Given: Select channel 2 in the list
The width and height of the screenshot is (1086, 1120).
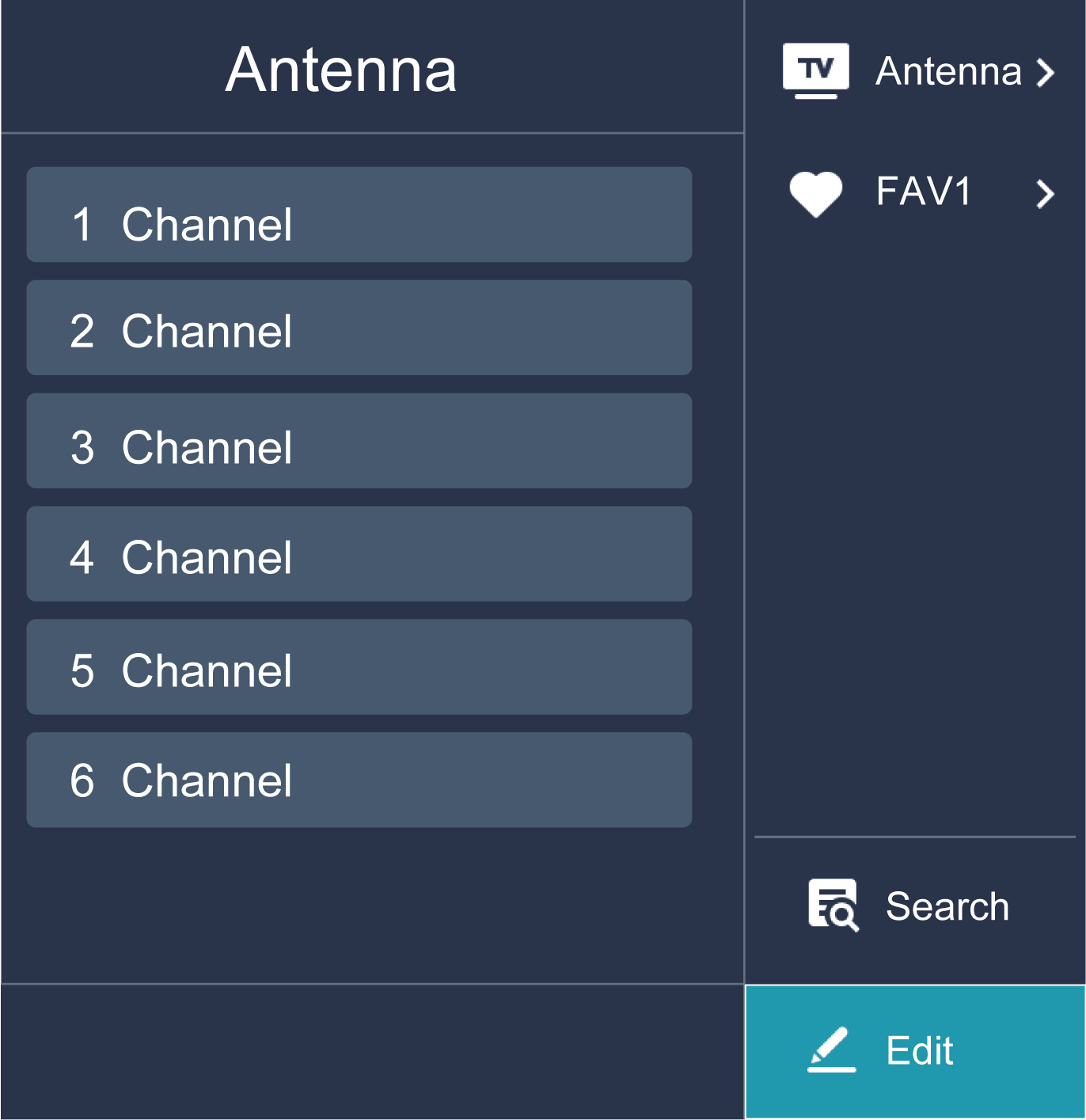Looking at the screenshot, I should (x=359, y=328).
